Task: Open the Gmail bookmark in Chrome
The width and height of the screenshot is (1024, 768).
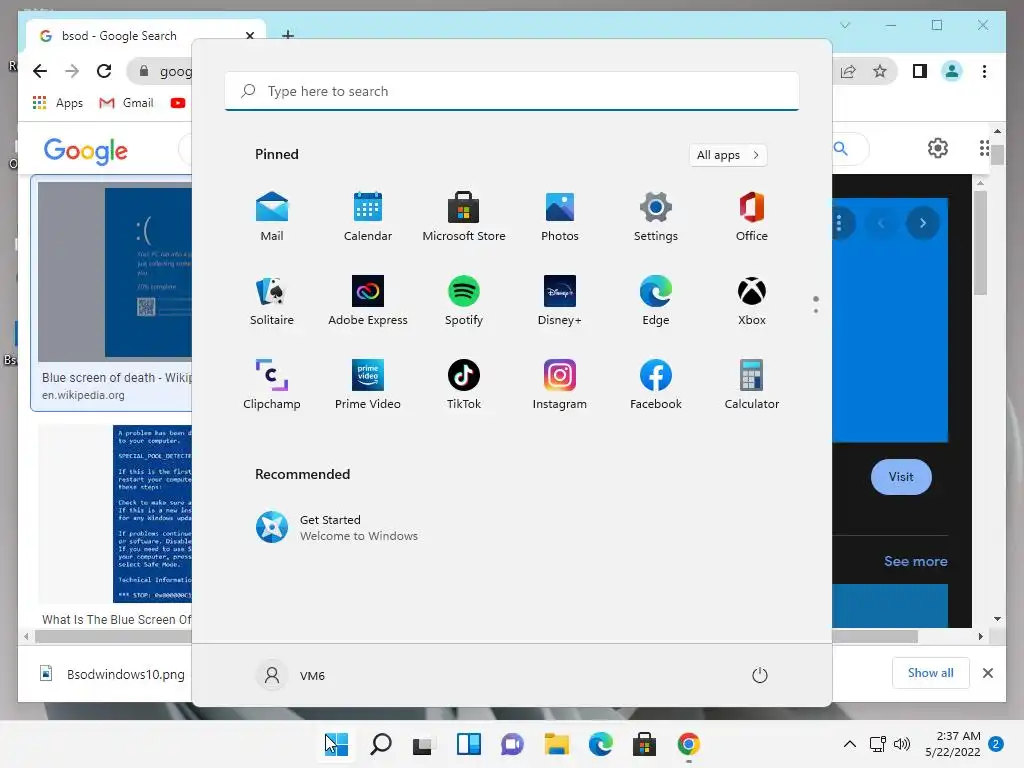Action: click(x=126, y=103)
